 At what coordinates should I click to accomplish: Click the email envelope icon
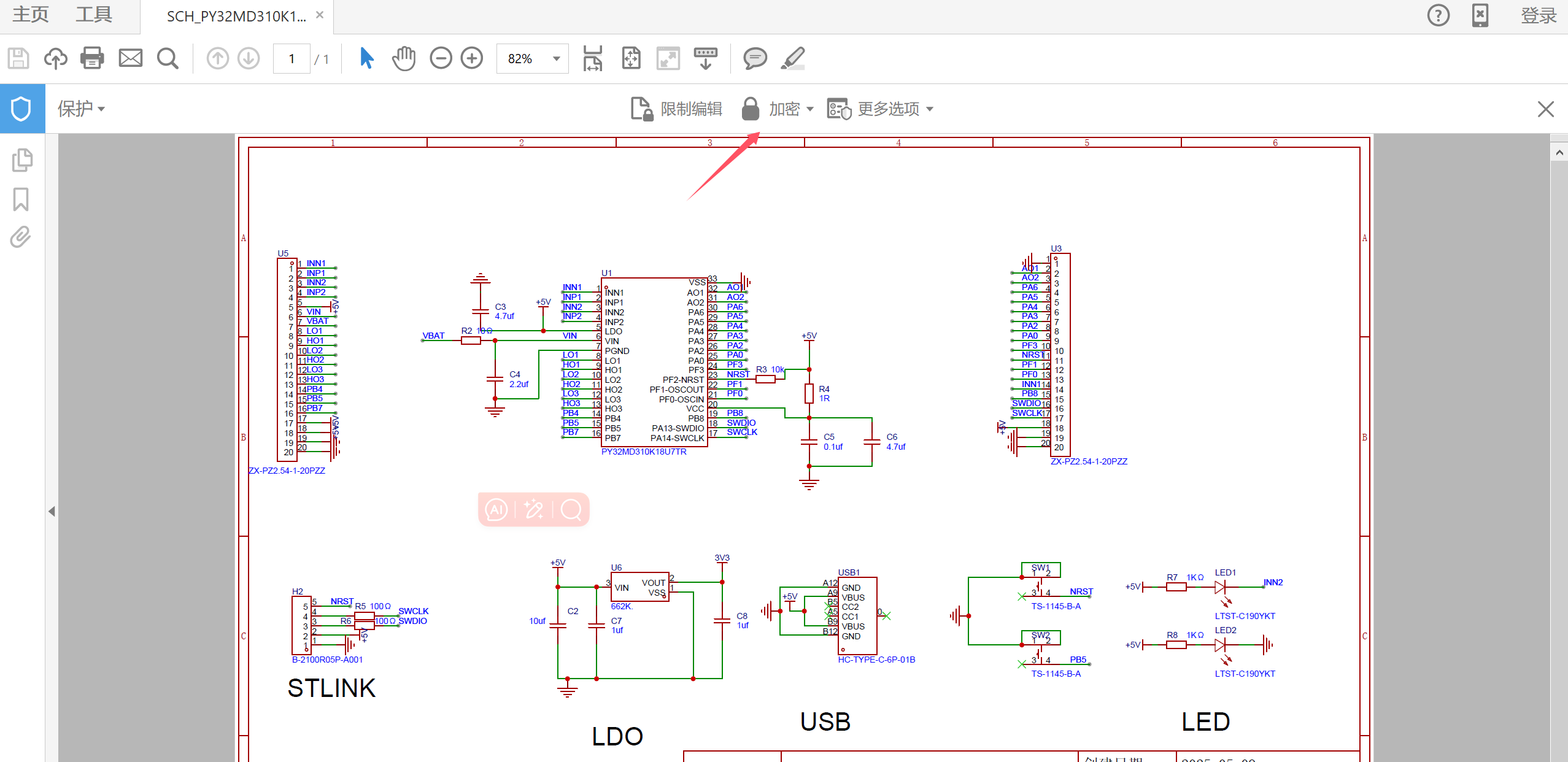[x=130, y=58]
